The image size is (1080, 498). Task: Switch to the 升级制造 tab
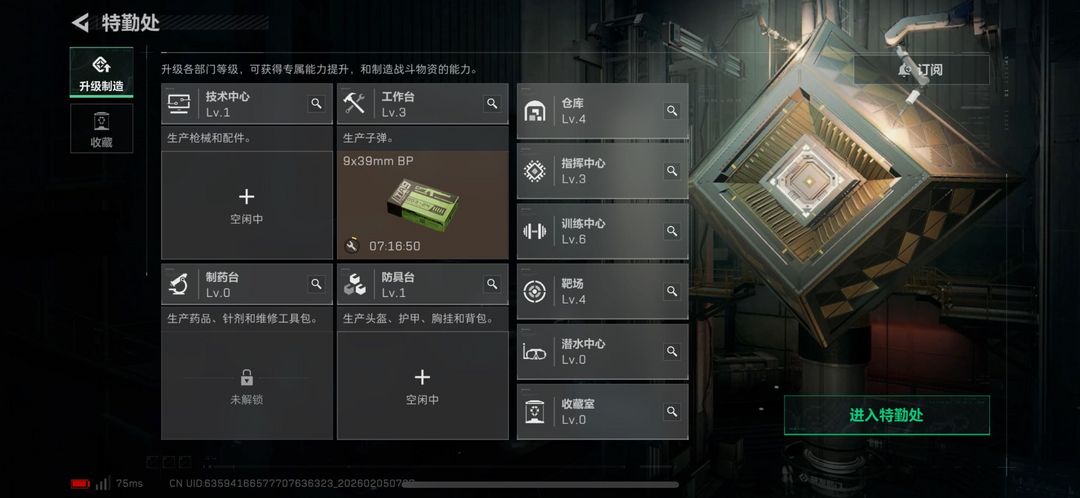tap(101, 72)
